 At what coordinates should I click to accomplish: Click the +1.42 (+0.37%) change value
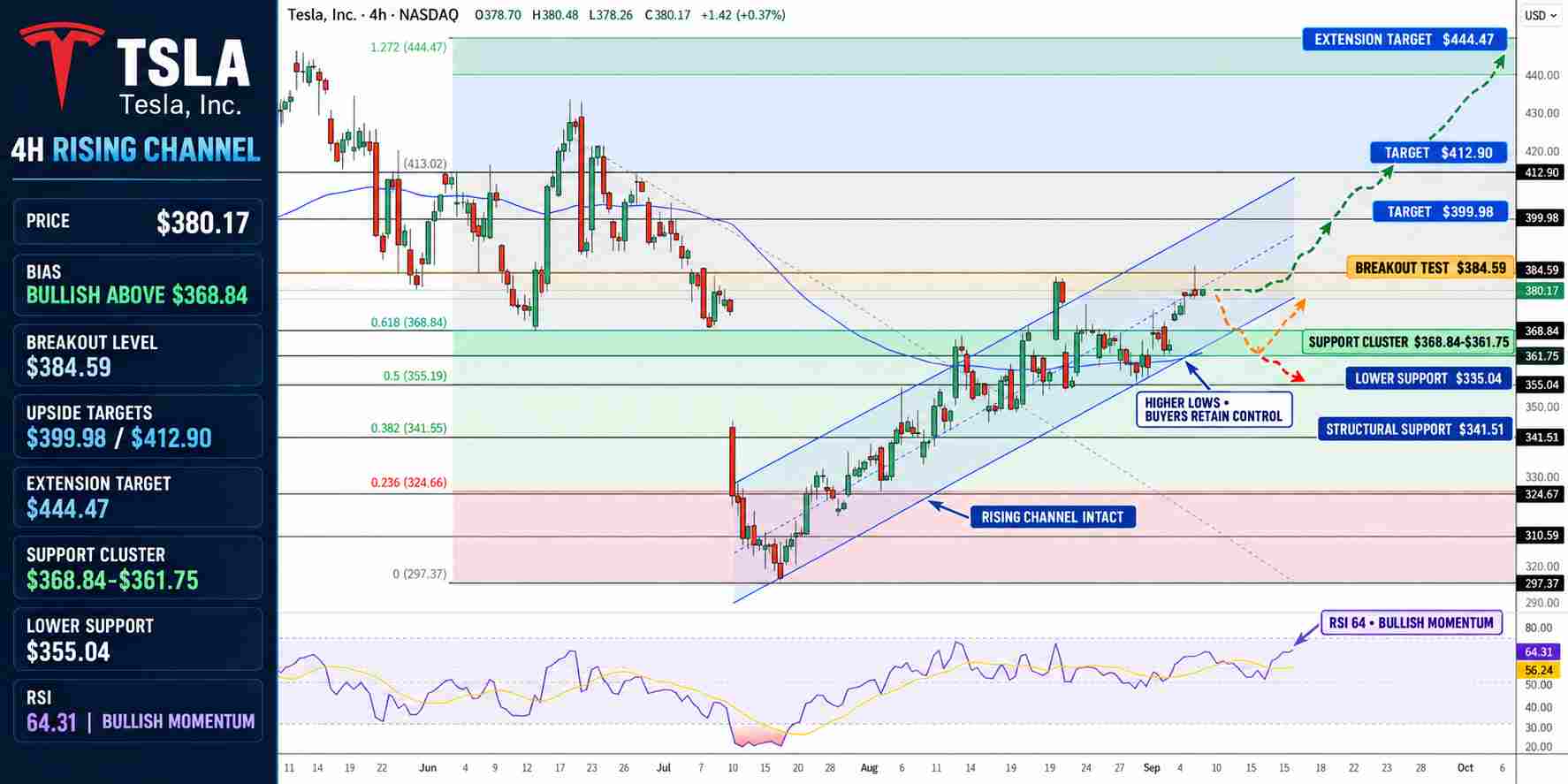coord(742,15)
